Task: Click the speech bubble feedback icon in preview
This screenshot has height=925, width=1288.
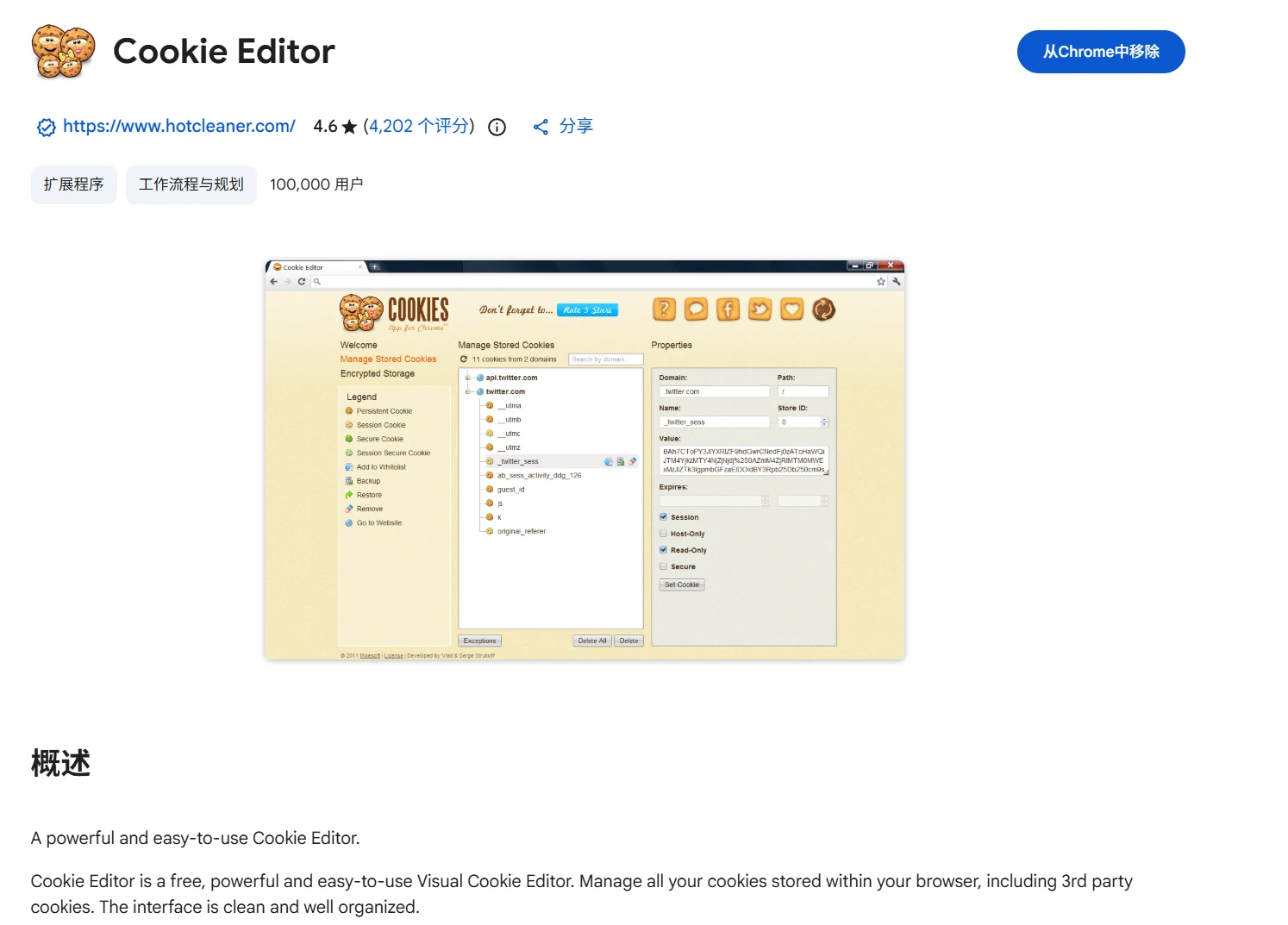Action: click(696, 309)
